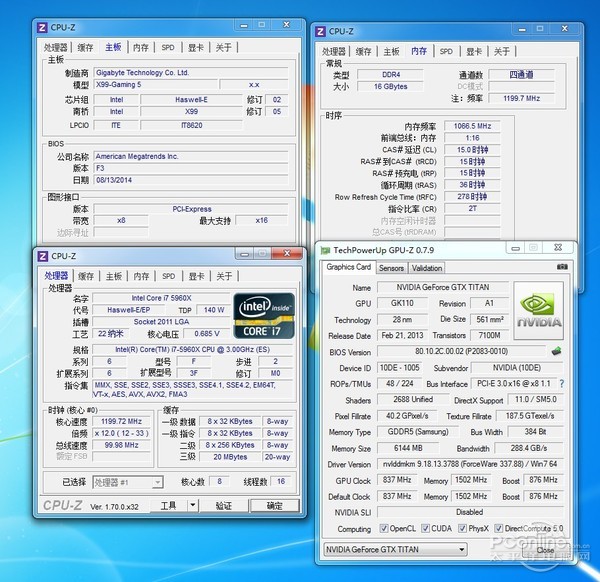Click the GPU-Z screenshot camera icon
This screenshot has width=600, height=582.
coord(562,266)
